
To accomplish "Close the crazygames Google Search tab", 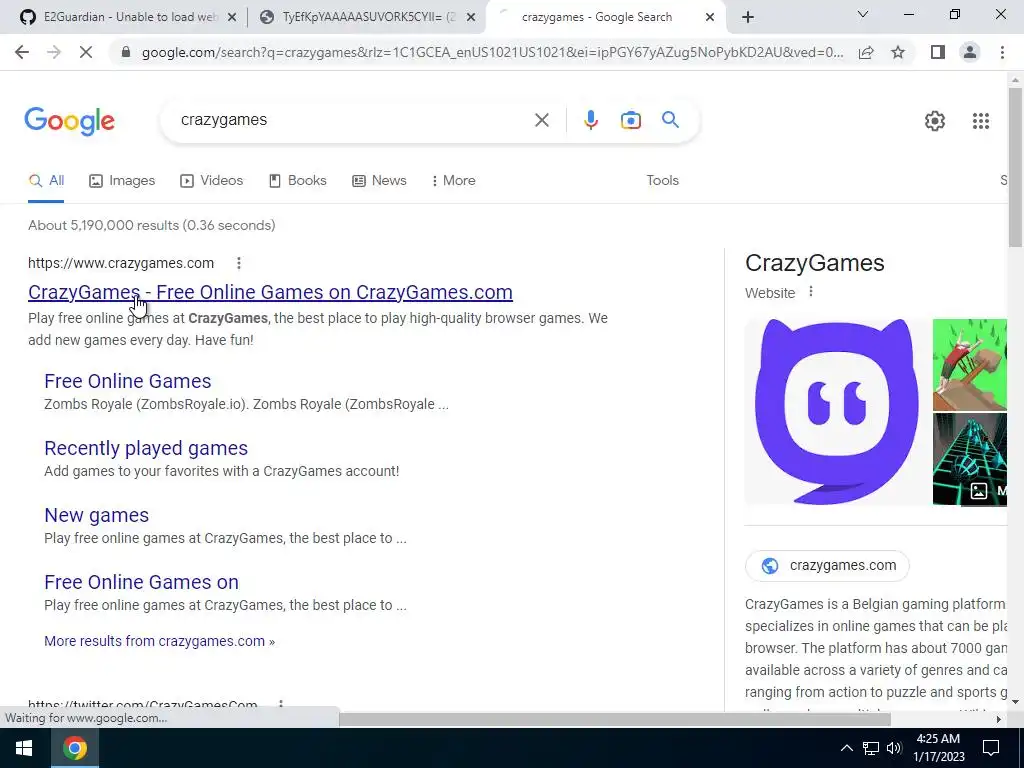I will pos(710,18).
